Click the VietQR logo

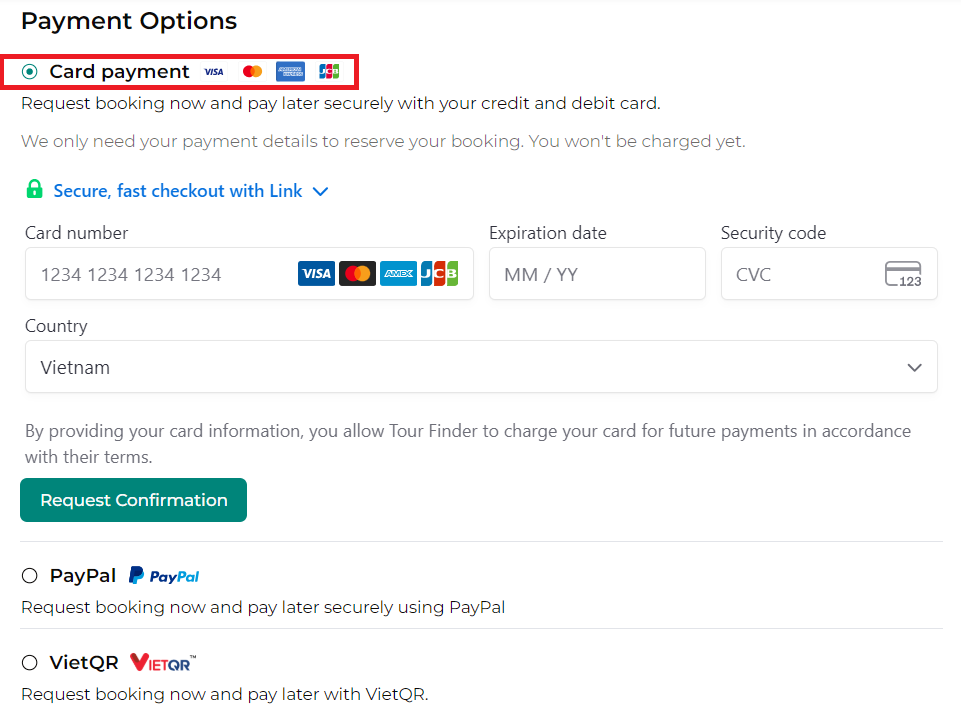pyautogui.click(x=163, y=663)
